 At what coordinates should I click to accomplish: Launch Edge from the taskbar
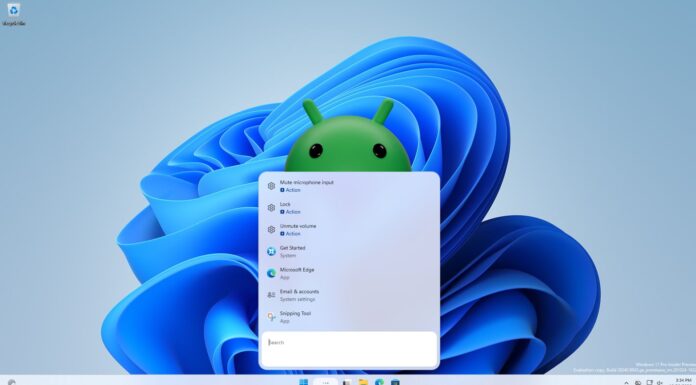[x=379, y=382]
